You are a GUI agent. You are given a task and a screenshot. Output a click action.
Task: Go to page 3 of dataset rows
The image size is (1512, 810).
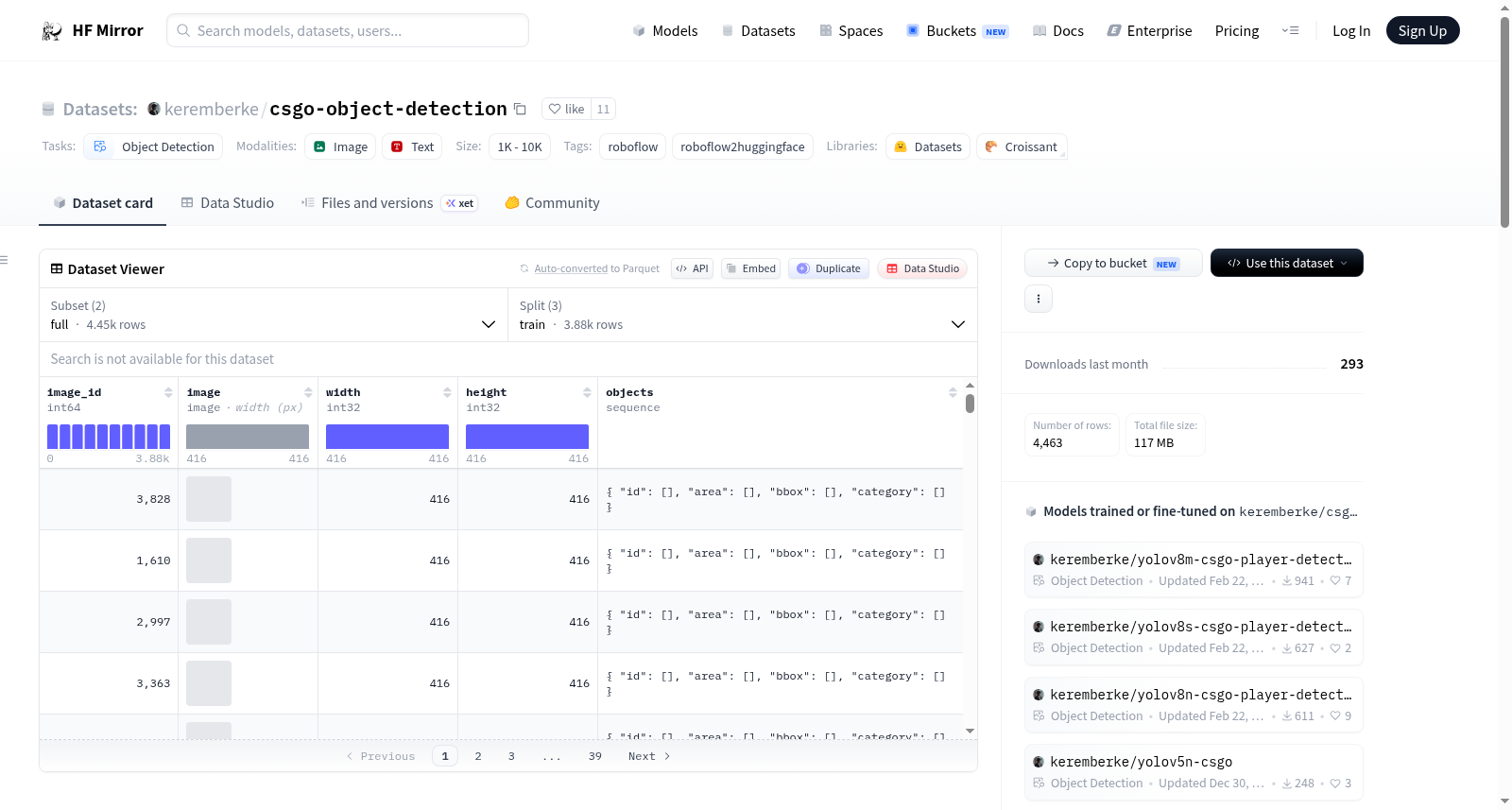(511, 756)
